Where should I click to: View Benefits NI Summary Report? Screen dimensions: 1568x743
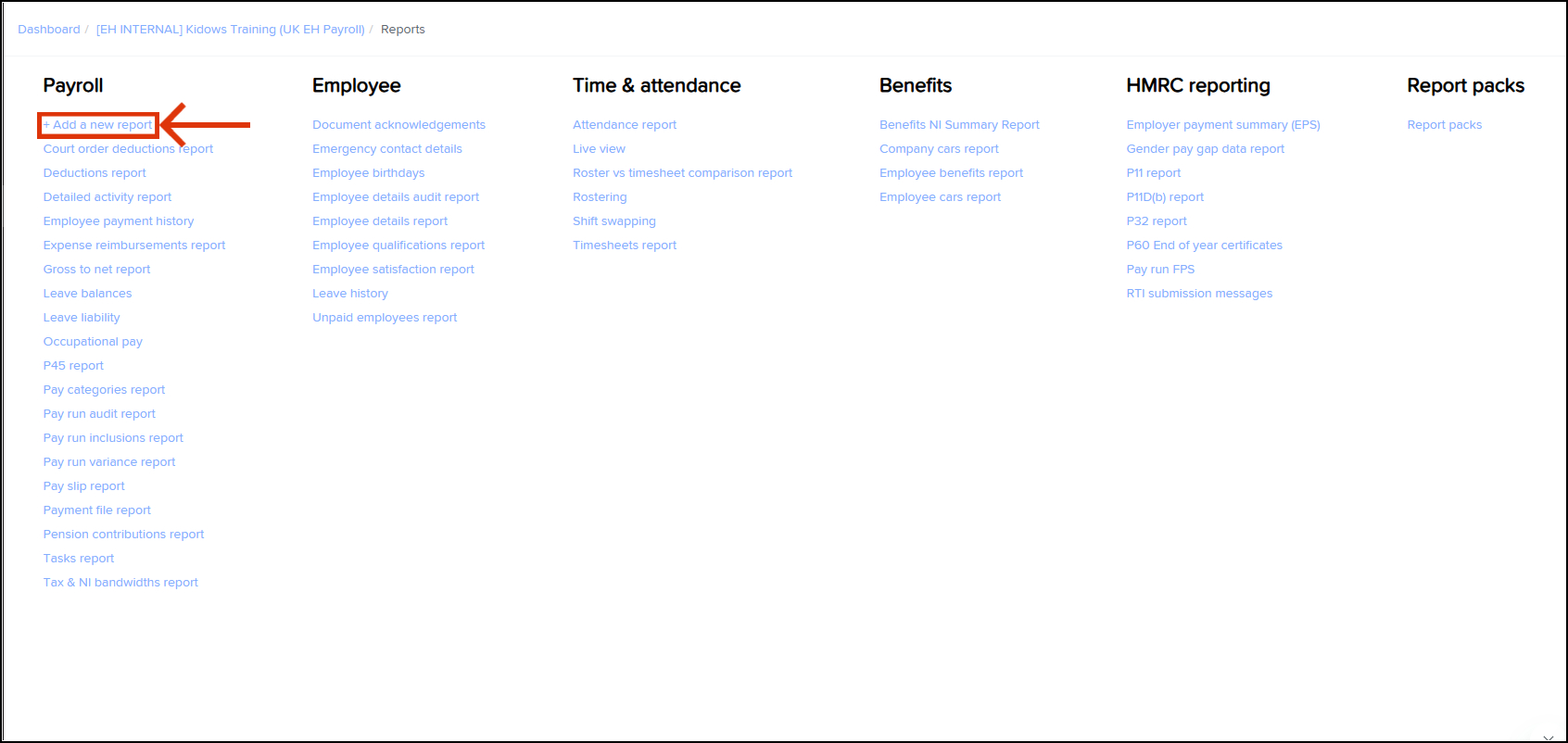click(959, 125)
